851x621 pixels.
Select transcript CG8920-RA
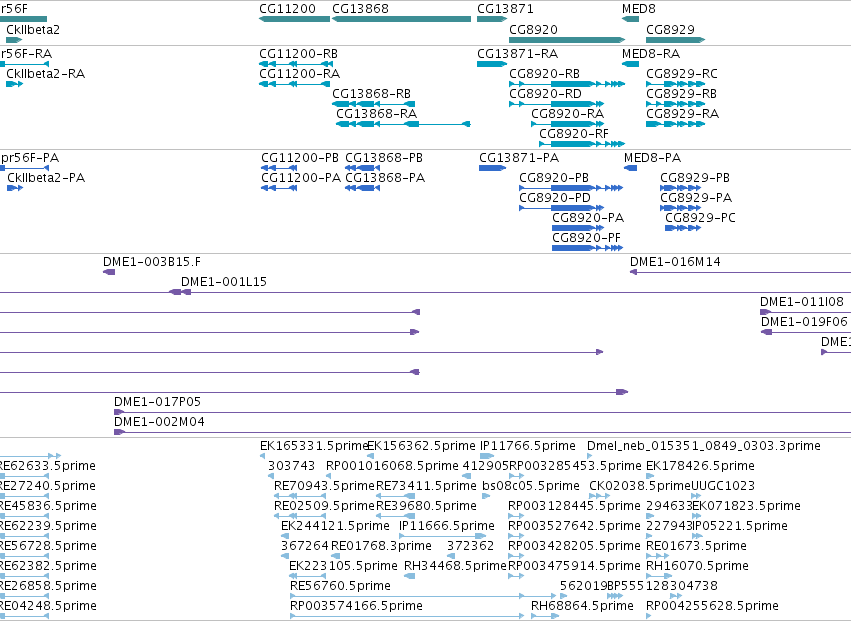pos(568,124)
